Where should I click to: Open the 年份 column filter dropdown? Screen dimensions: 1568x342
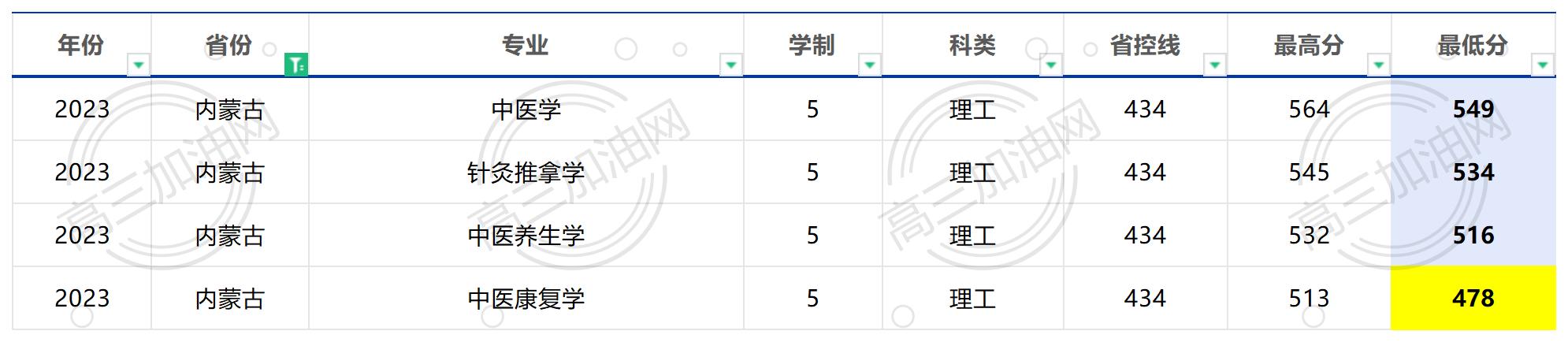pos(139,65)
